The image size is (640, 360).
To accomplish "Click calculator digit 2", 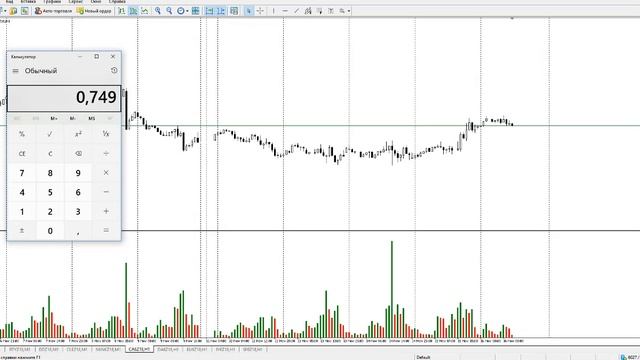I will point(50,211).
